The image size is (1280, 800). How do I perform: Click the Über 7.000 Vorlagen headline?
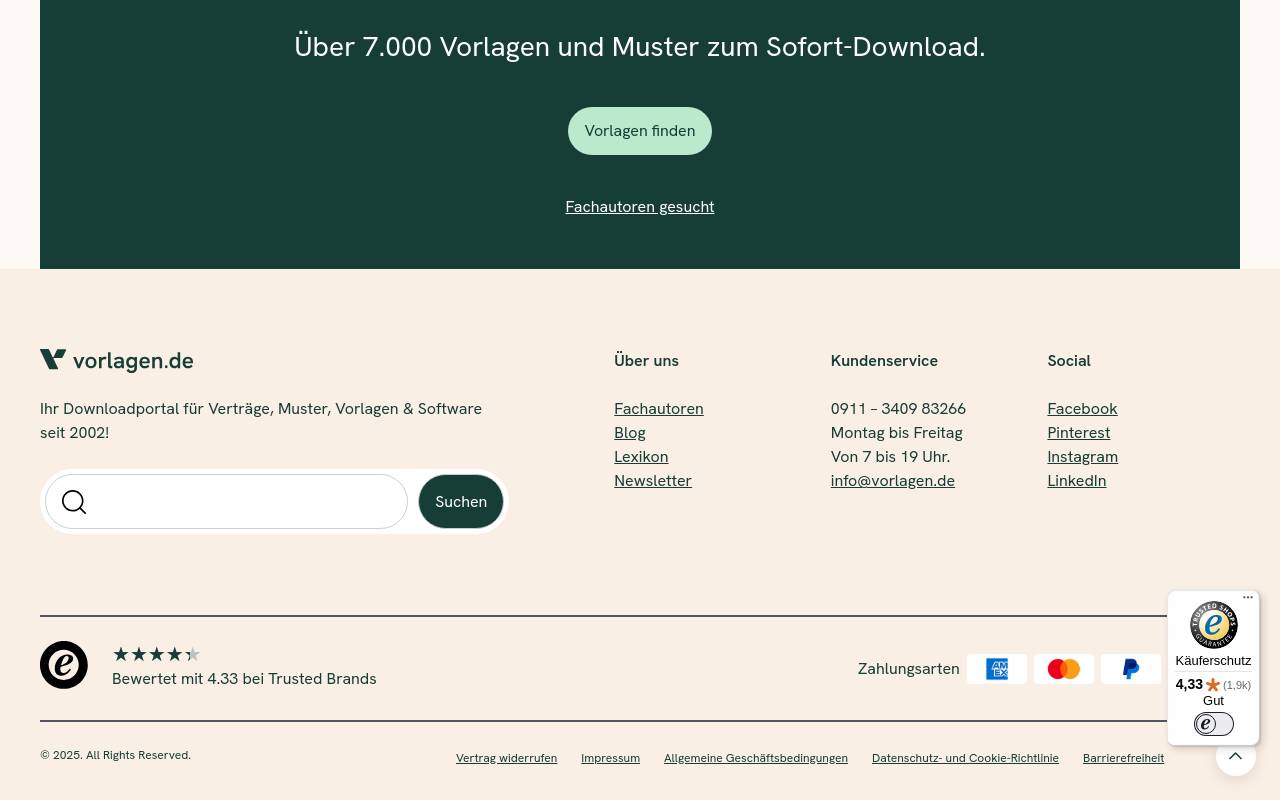(640, 47)
